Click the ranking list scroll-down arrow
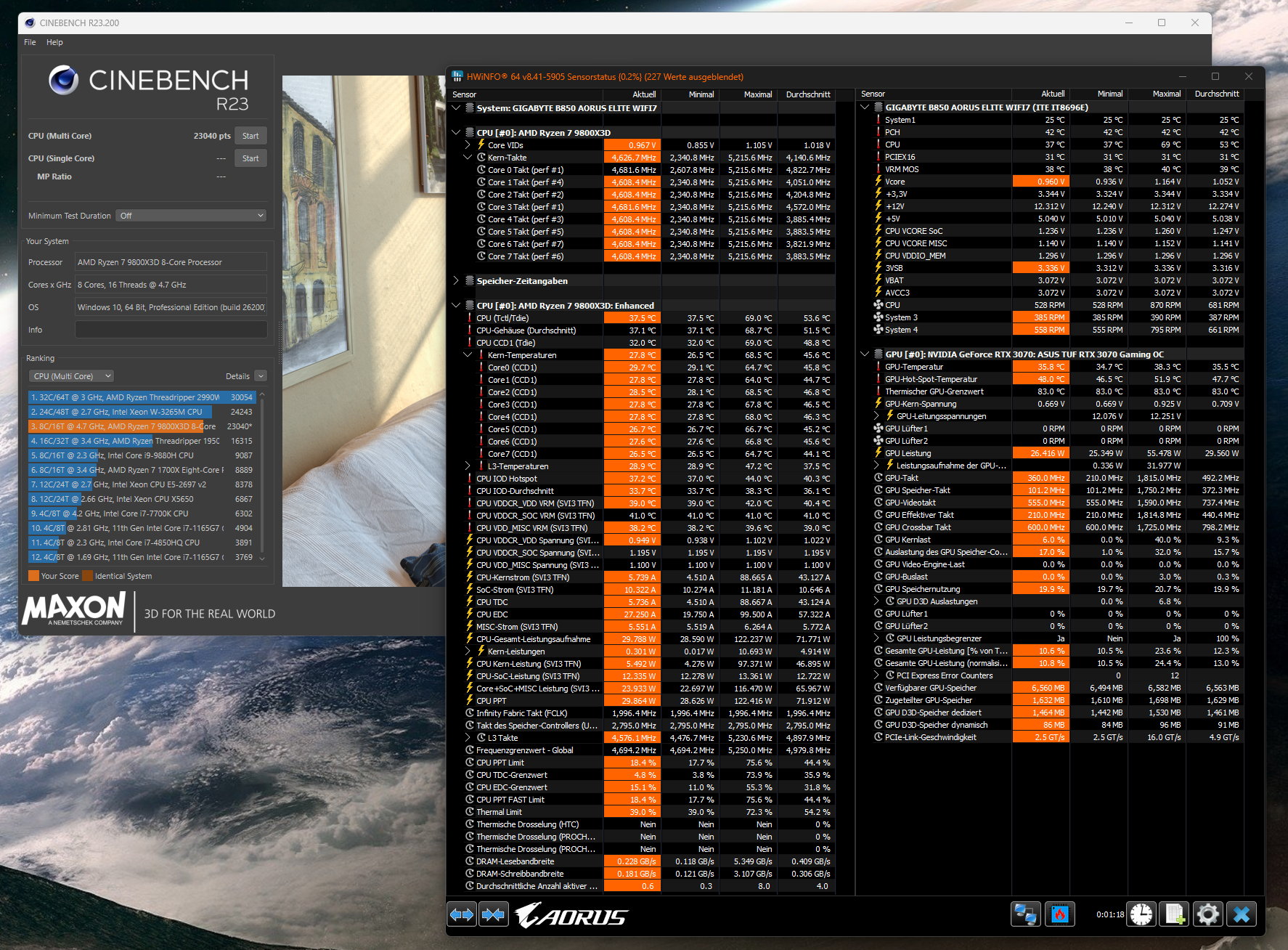The width and height of the screenshot is (1288, 950). (x=262, y=558)
